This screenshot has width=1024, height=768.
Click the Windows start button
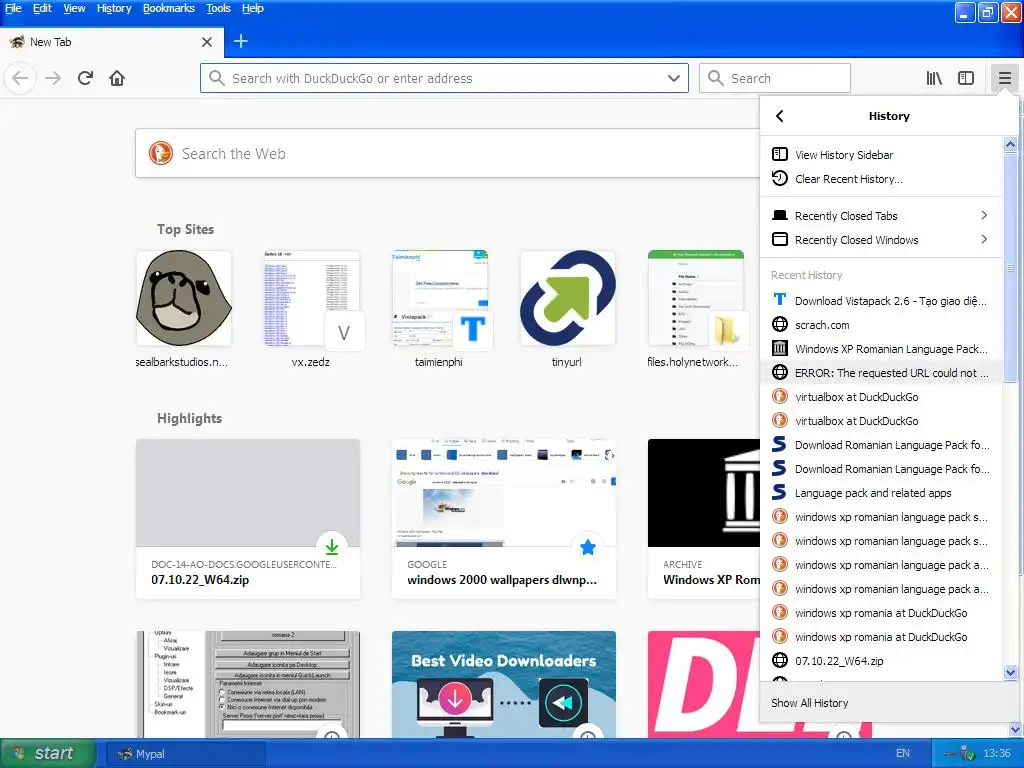pyautogui.click(x=48, y=753)
